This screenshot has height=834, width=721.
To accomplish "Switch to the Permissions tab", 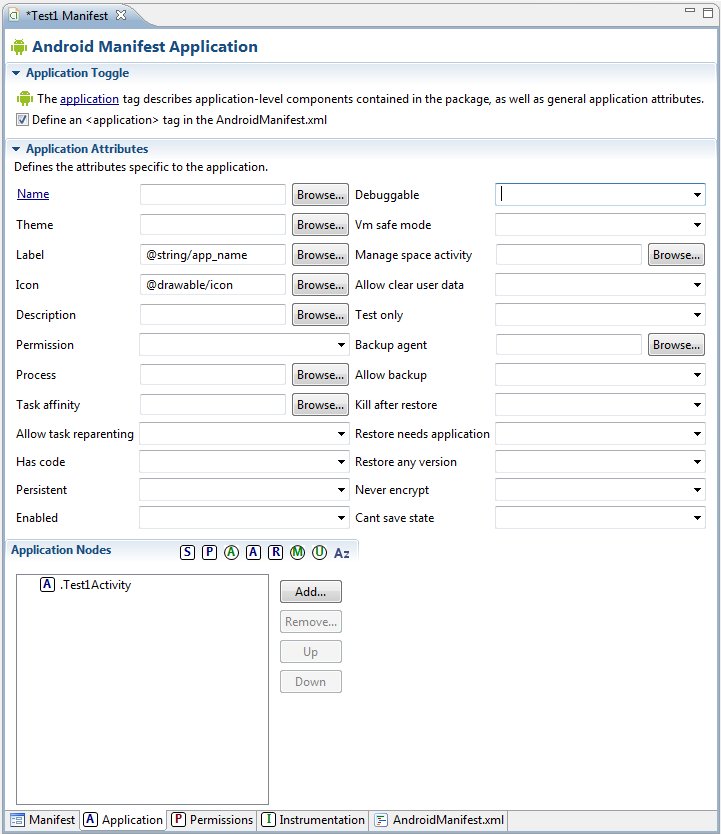I will pyautogui.click(x=212, y=820).
